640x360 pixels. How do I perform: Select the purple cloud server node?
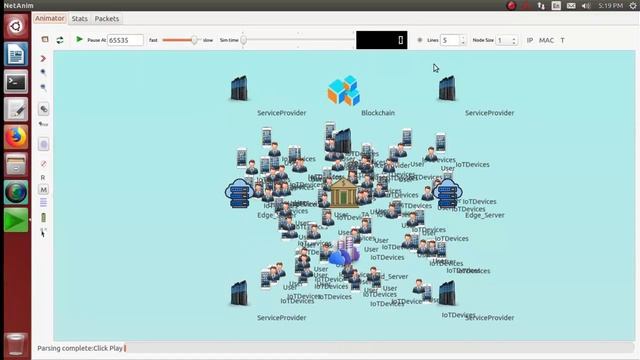344,252
